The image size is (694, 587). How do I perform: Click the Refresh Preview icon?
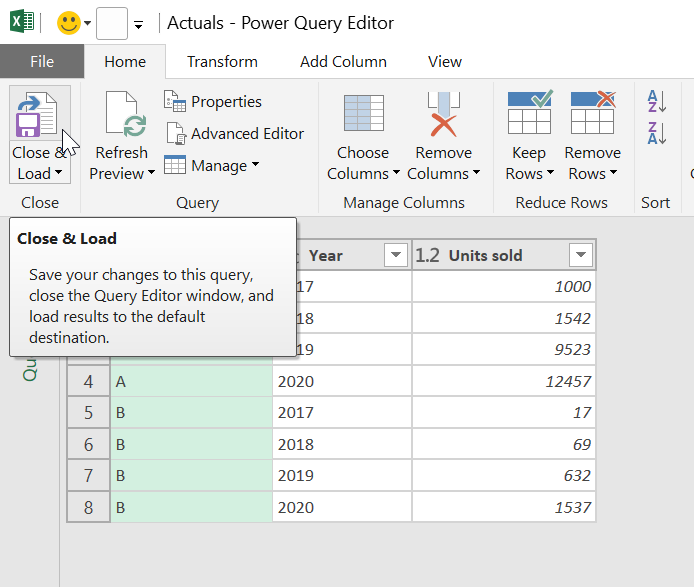click(x=121, y=113)
